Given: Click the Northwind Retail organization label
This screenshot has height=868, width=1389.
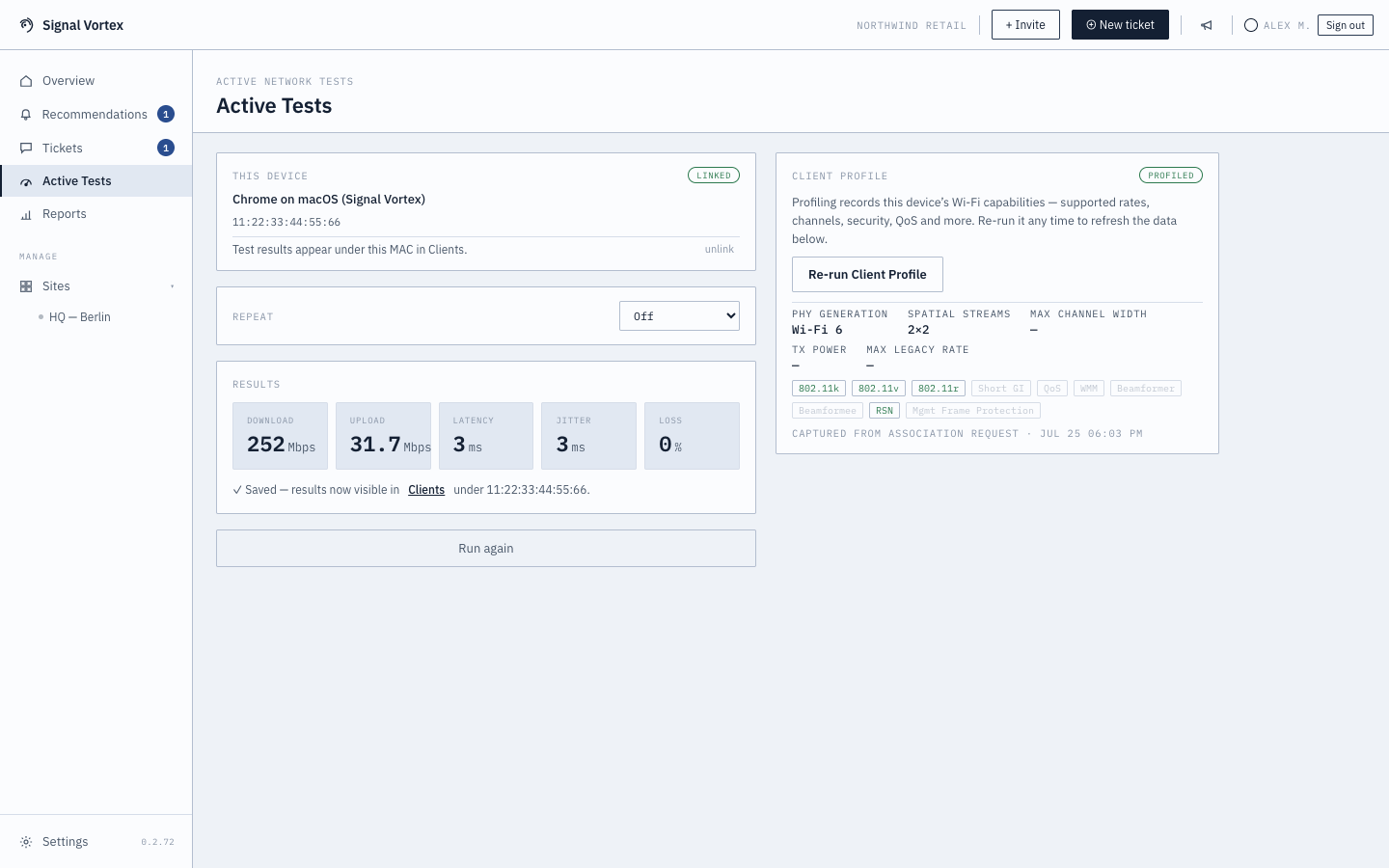Looking at the screenshot, I should (x=912, y=26).
